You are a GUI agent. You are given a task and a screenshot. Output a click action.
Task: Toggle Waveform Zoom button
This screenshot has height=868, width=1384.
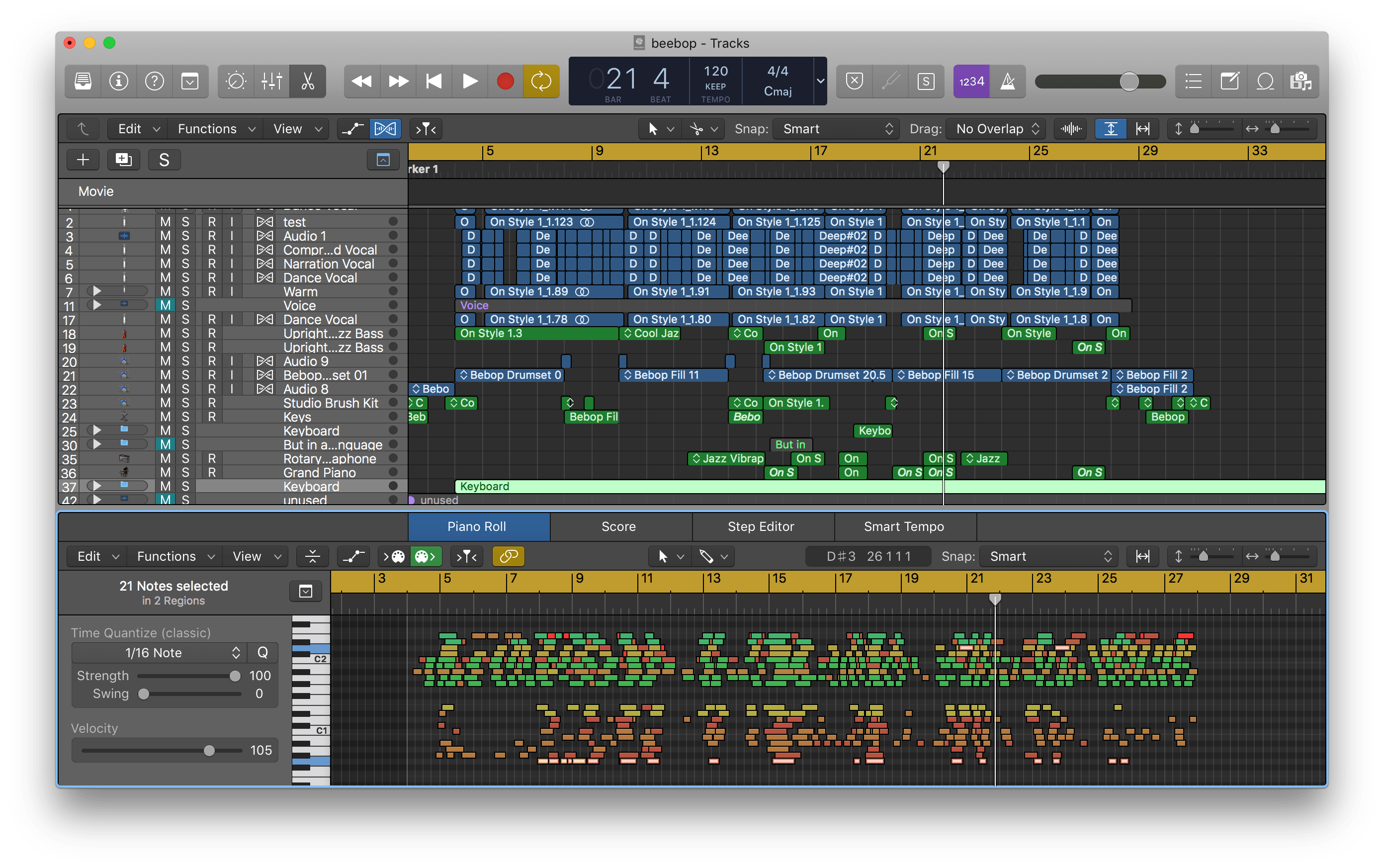click(x=1071, y=129)
